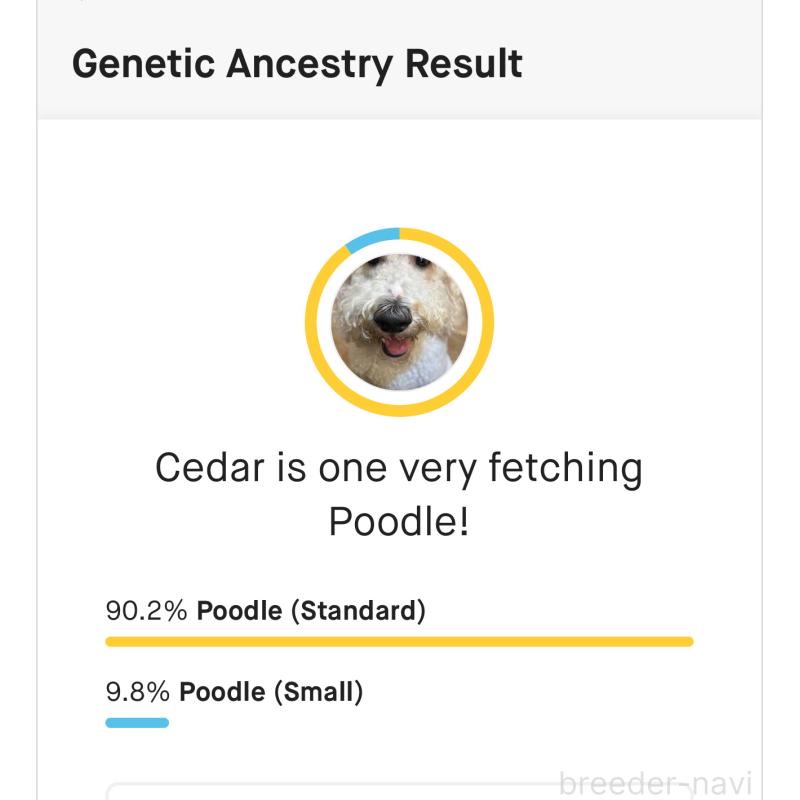Select the 9.8% percentage value
Viewport: 800px width, 800px height.
[x=137, y=691]
